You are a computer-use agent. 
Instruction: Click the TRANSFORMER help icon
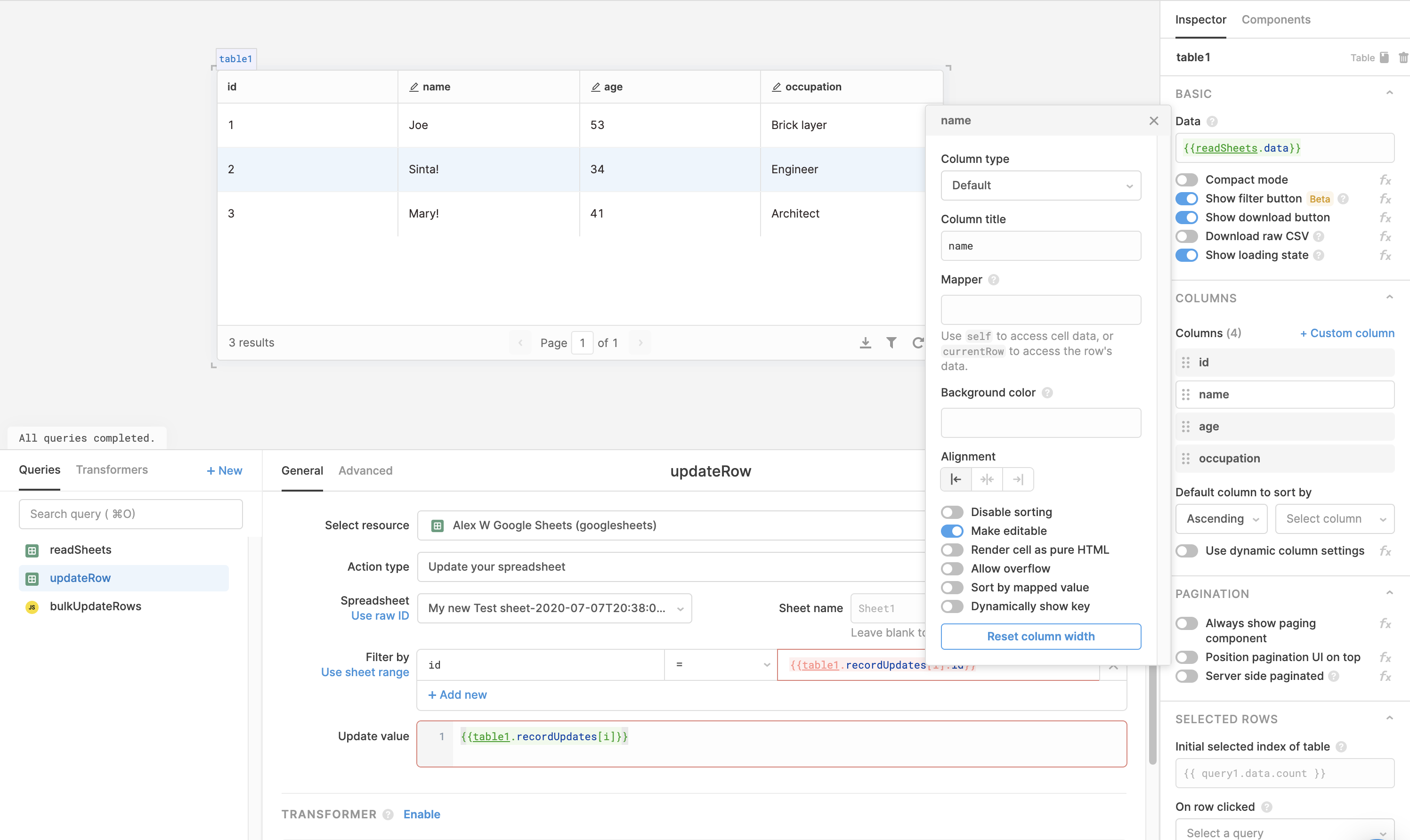tap(388, 815)
